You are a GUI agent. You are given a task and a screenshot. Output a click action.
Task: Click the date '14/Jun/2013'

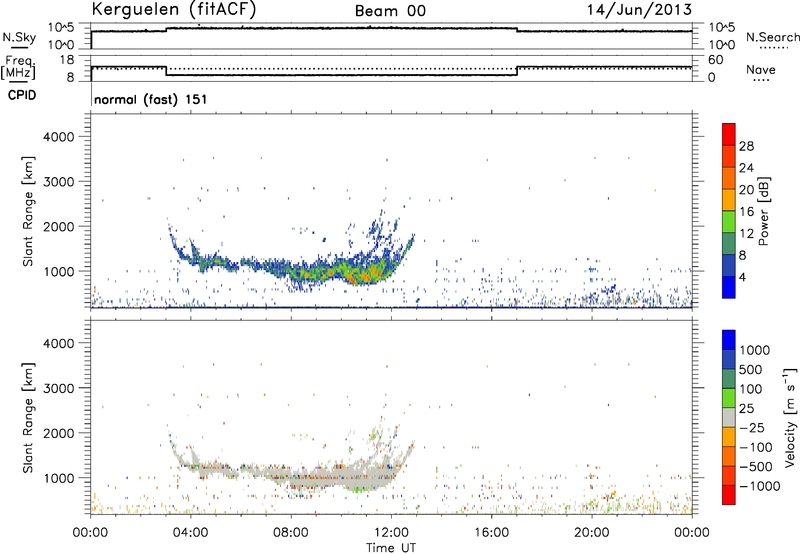click(639, 9)
